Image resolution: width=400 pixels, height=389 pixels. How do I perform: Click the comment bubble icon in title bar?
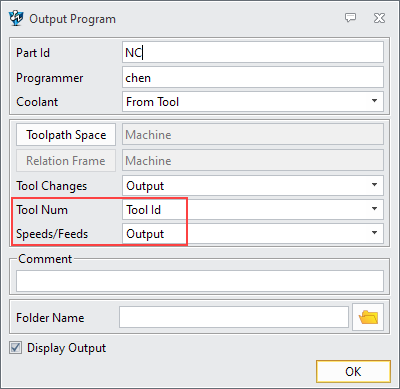pos(350,17)
